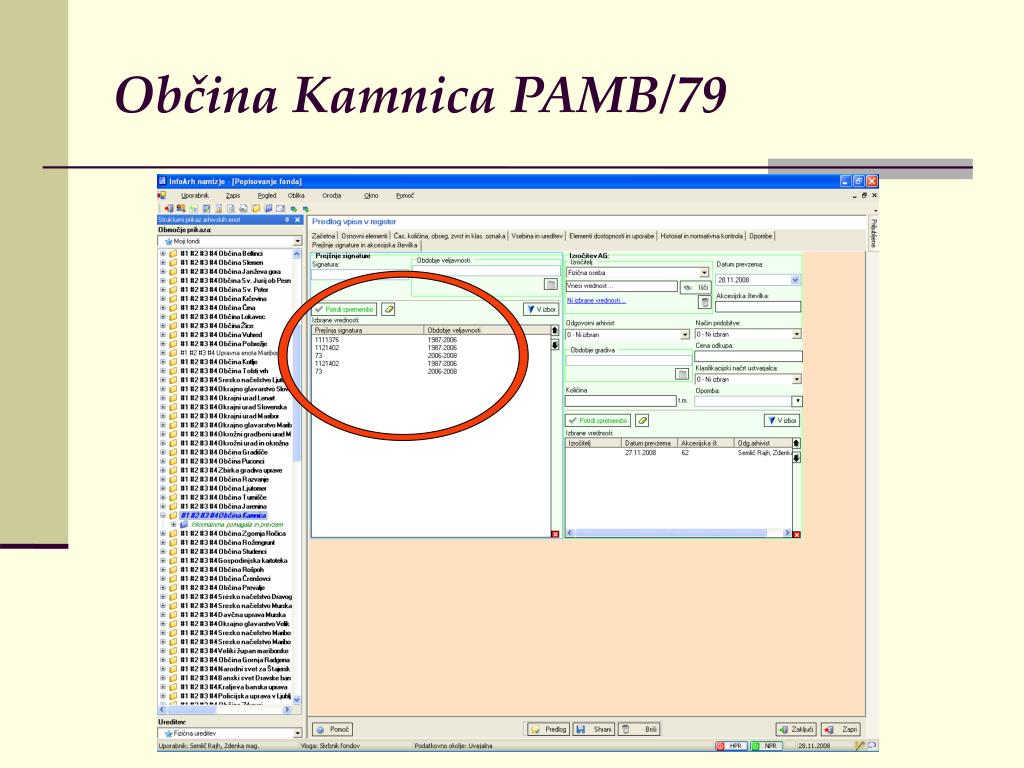This screenshot has width=1024, height=768.
Task: Close the Strukturni prikaz arhivskih enot panel
Action: [297, 220]
